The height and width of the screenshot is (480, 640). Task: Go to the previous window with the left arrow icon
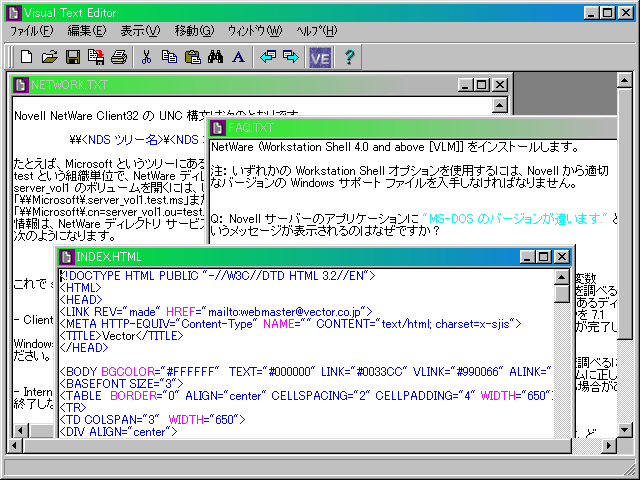(268, 57)
